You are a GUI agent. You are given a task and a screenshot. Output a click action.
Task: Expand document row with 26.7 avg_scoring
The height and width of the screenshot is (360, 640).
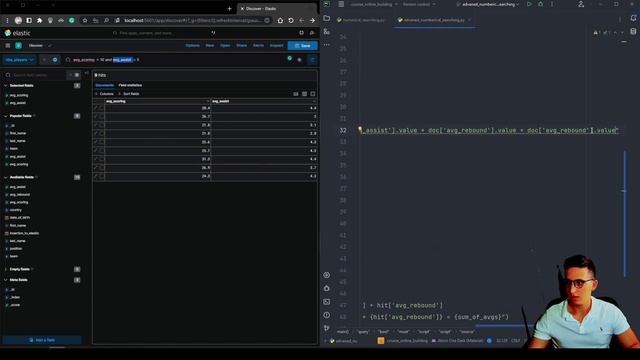pyautogui.click(x=96, y=117)
